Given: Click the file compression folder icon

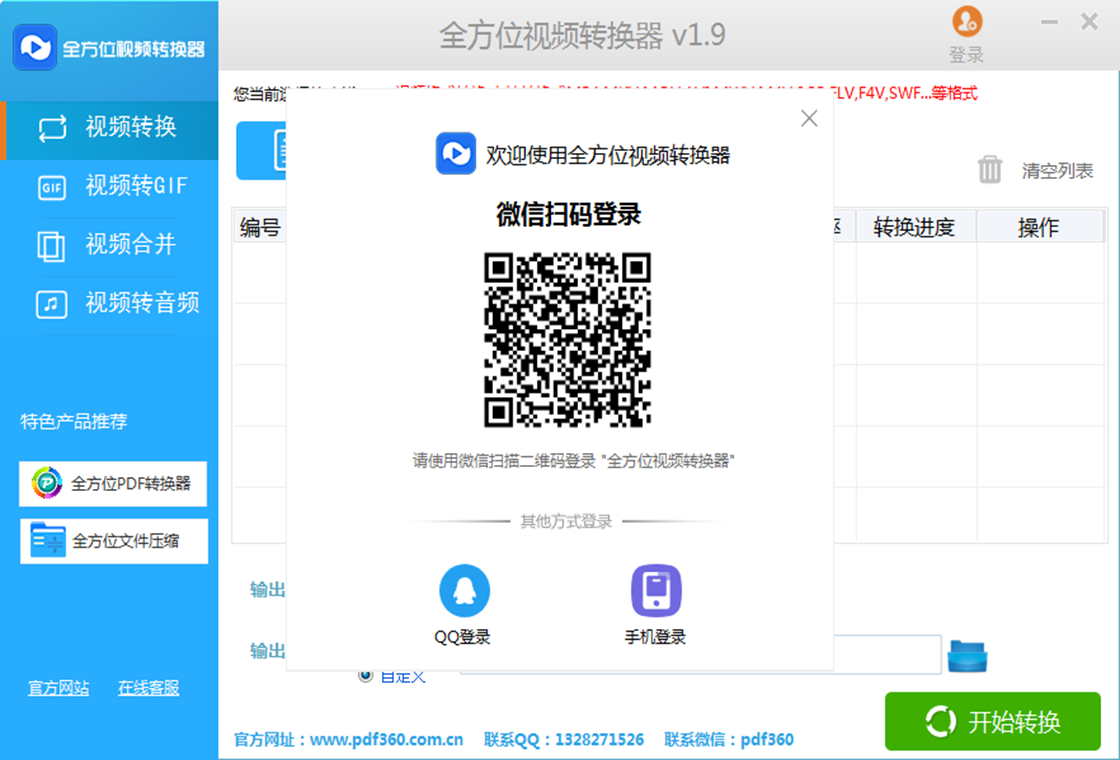Looking at the screenshot, I should (x=48, y=540).
